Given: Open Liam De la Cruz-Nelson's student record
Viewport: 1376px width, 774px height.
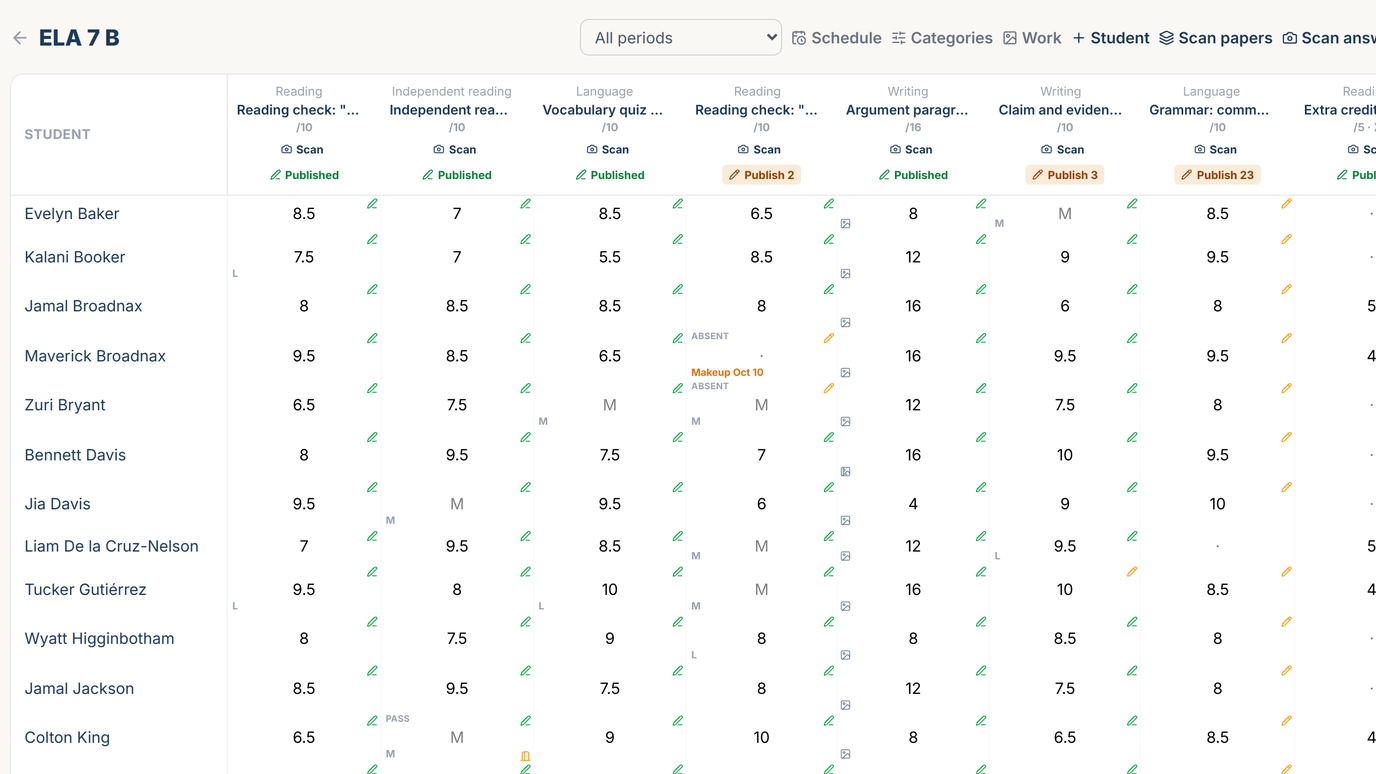Looking at the screenshot, I should pos(112,546).
